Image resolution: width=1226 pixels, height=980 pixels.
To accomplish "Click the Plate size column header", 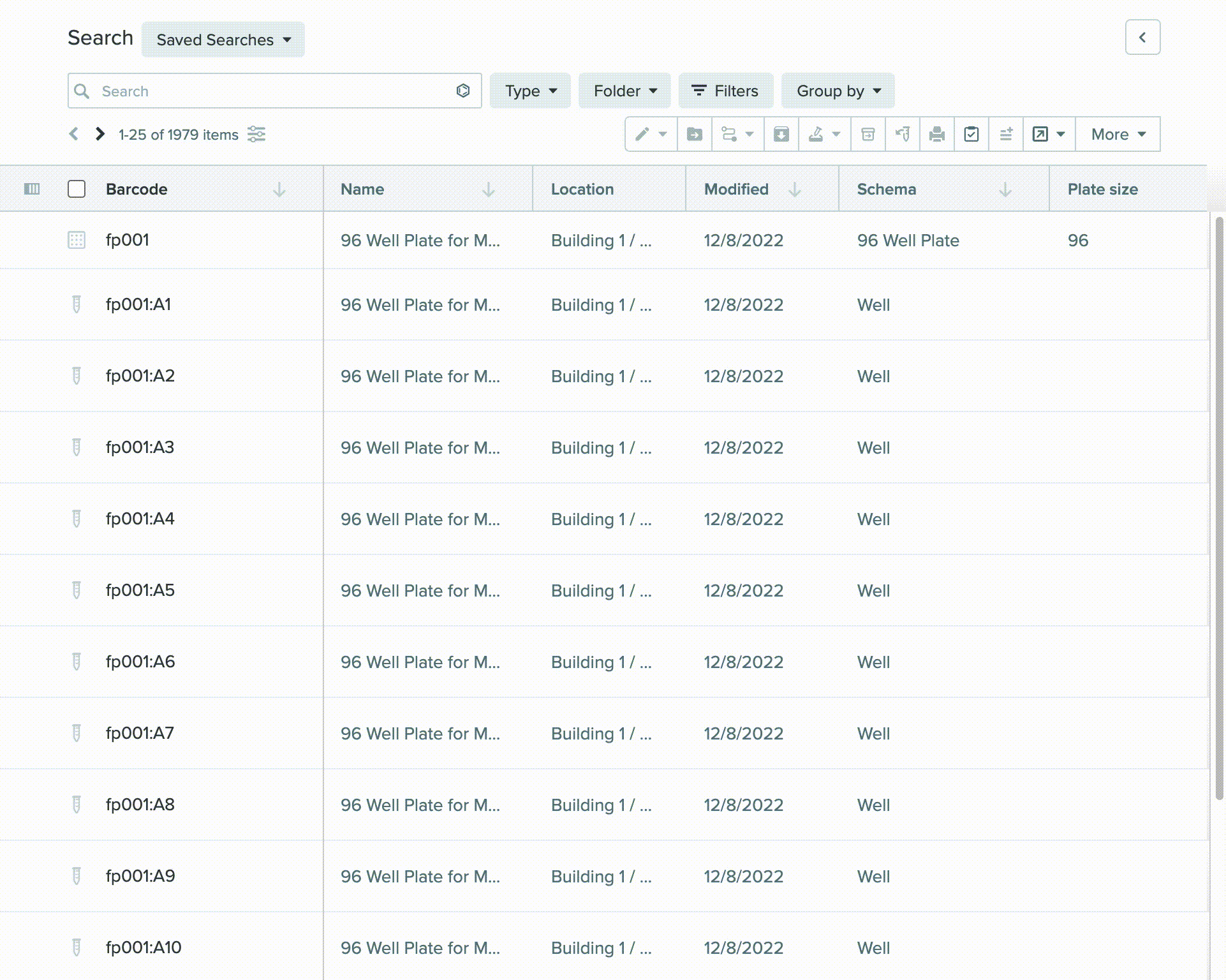I will pyautogui.click(x=1103, y=189).
